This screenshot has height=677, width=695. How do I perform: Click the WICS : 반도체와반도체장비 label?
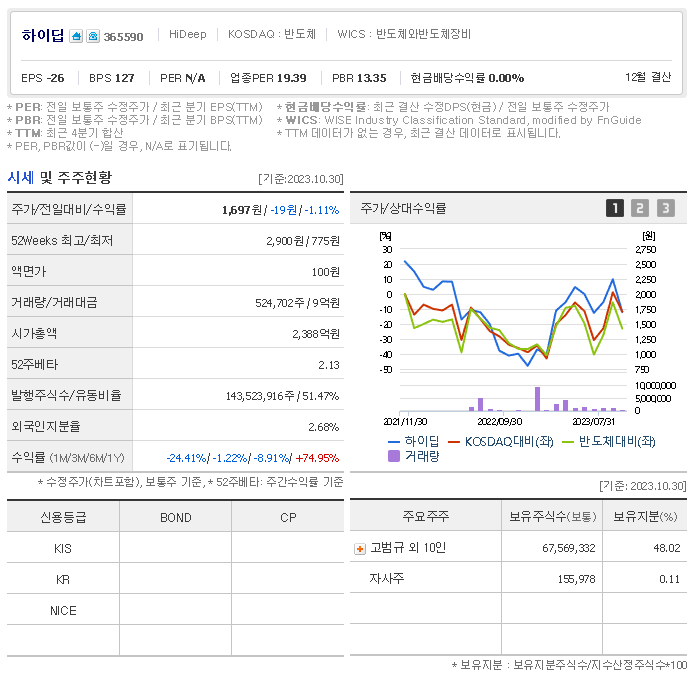404,34
